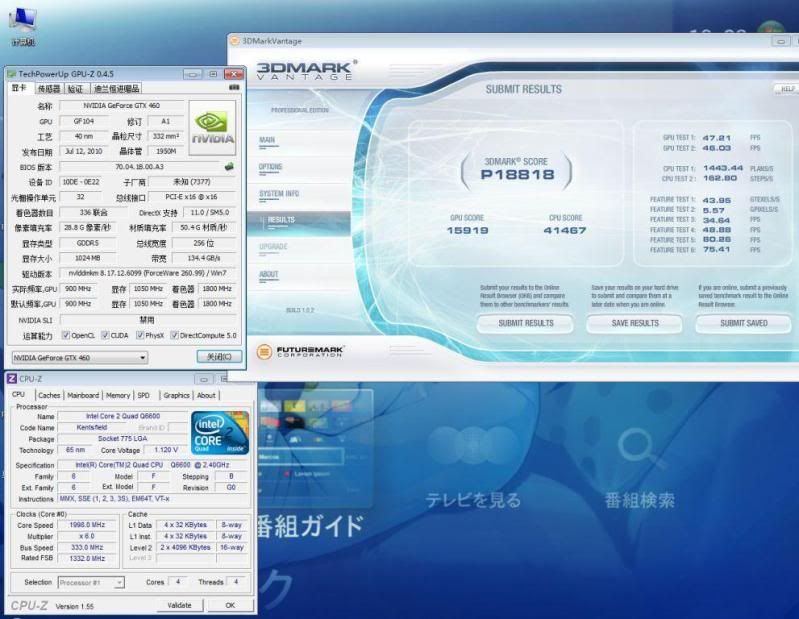Click the CPU-Z title bar icon
Screen dimensions: 799x619
click(x=11, y=378)
